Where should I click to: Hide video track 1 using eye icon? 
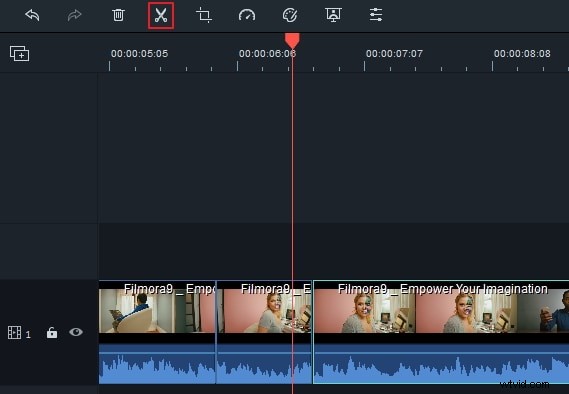coord(76,332)
